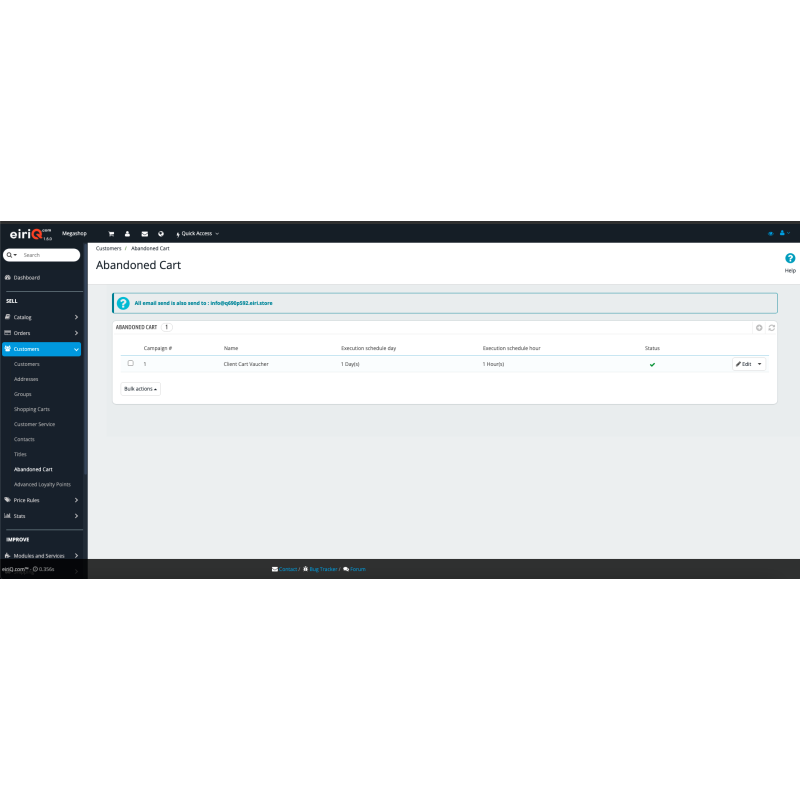Screen dimensions: 800x800
Task: Open the envelope messages icon in header
Action: tap(144, 233)
